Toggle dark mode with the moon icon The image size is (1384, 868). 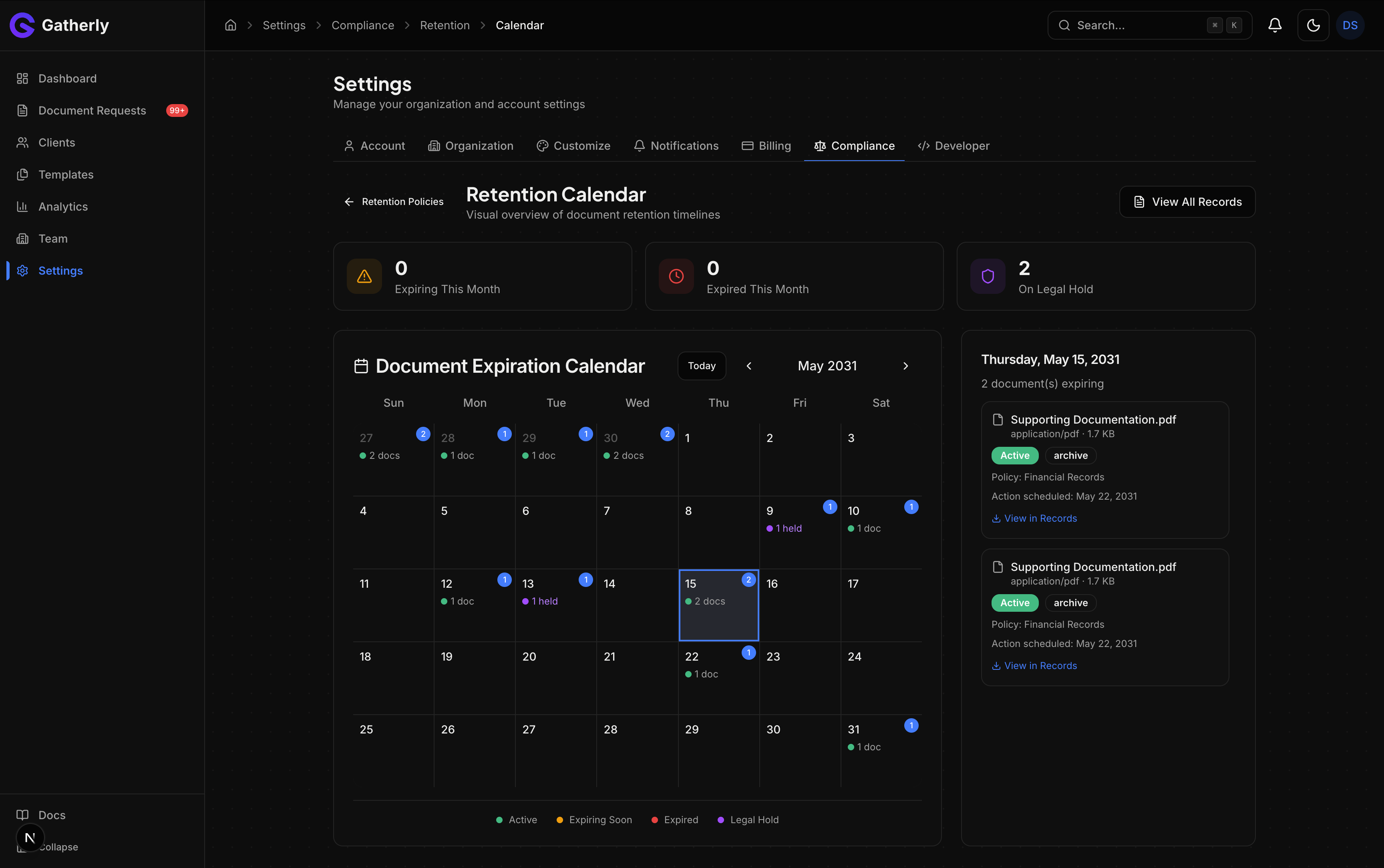pos(1312,25)
